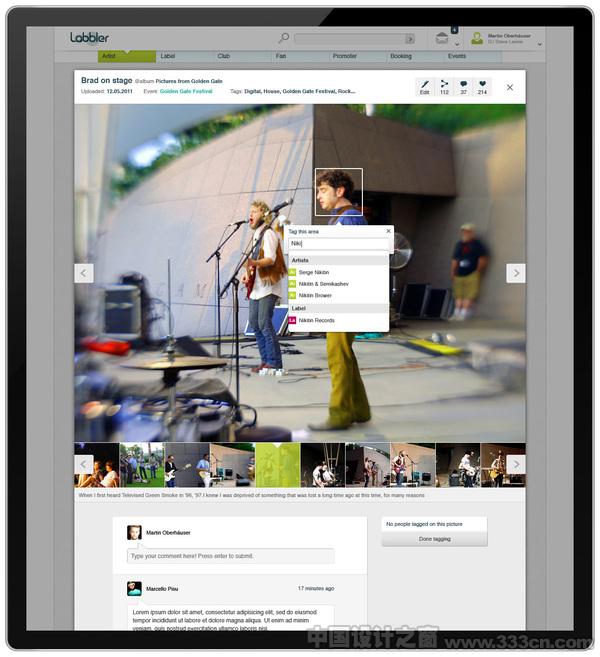This screenshot has height=657, width=600.
Task: Click Marcello Piou avatar
Action: click(x=134, y=589)
